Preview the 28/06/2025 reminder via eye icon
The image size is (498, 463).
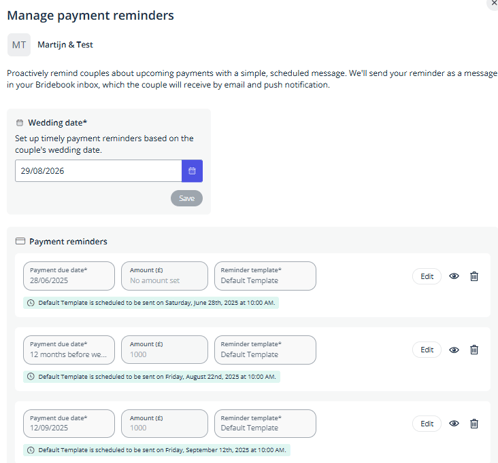[454, 276]
